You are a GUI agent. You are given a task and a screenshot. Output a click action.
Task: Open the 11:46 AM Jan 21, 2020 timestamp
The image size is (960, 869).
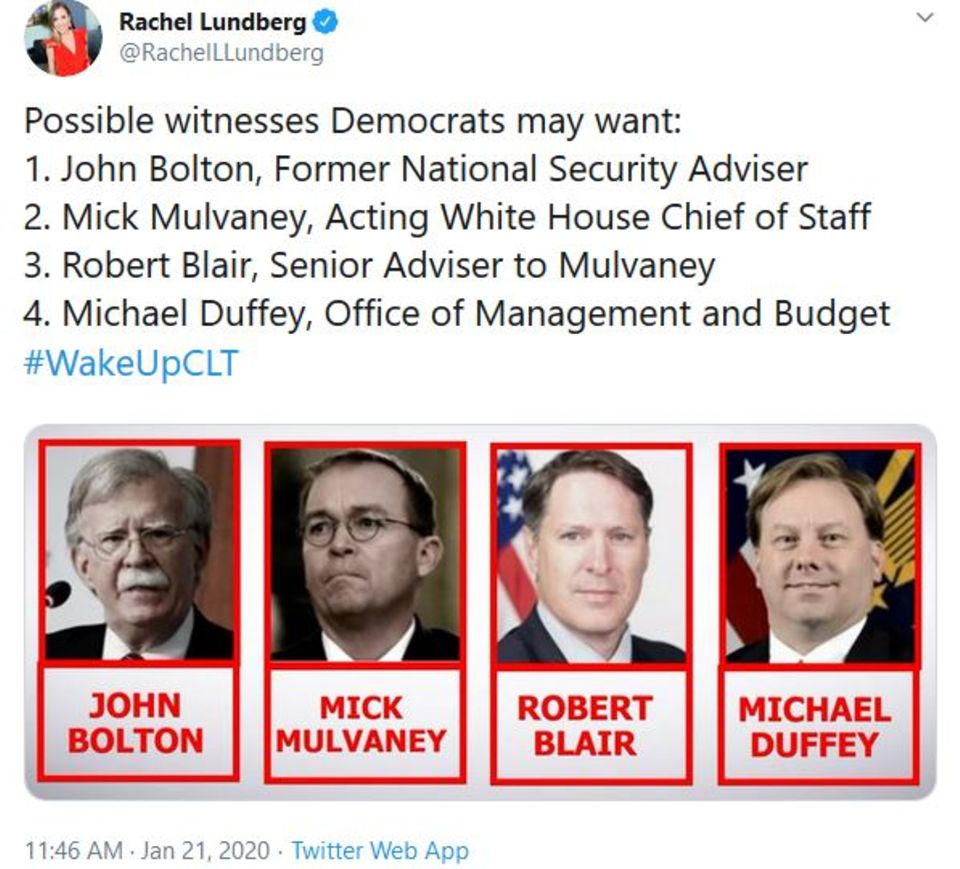(147, 851)
